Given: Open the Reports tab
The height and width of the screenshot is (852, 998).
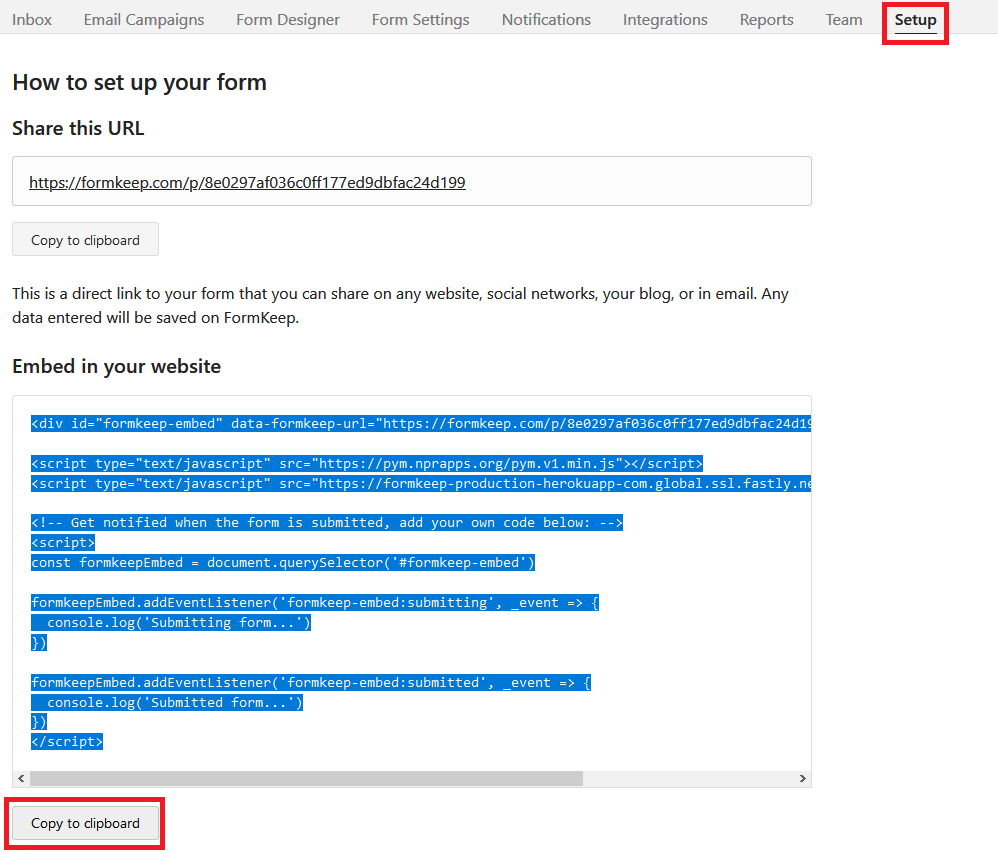Looking at the screenshot, I should (766, 20).
